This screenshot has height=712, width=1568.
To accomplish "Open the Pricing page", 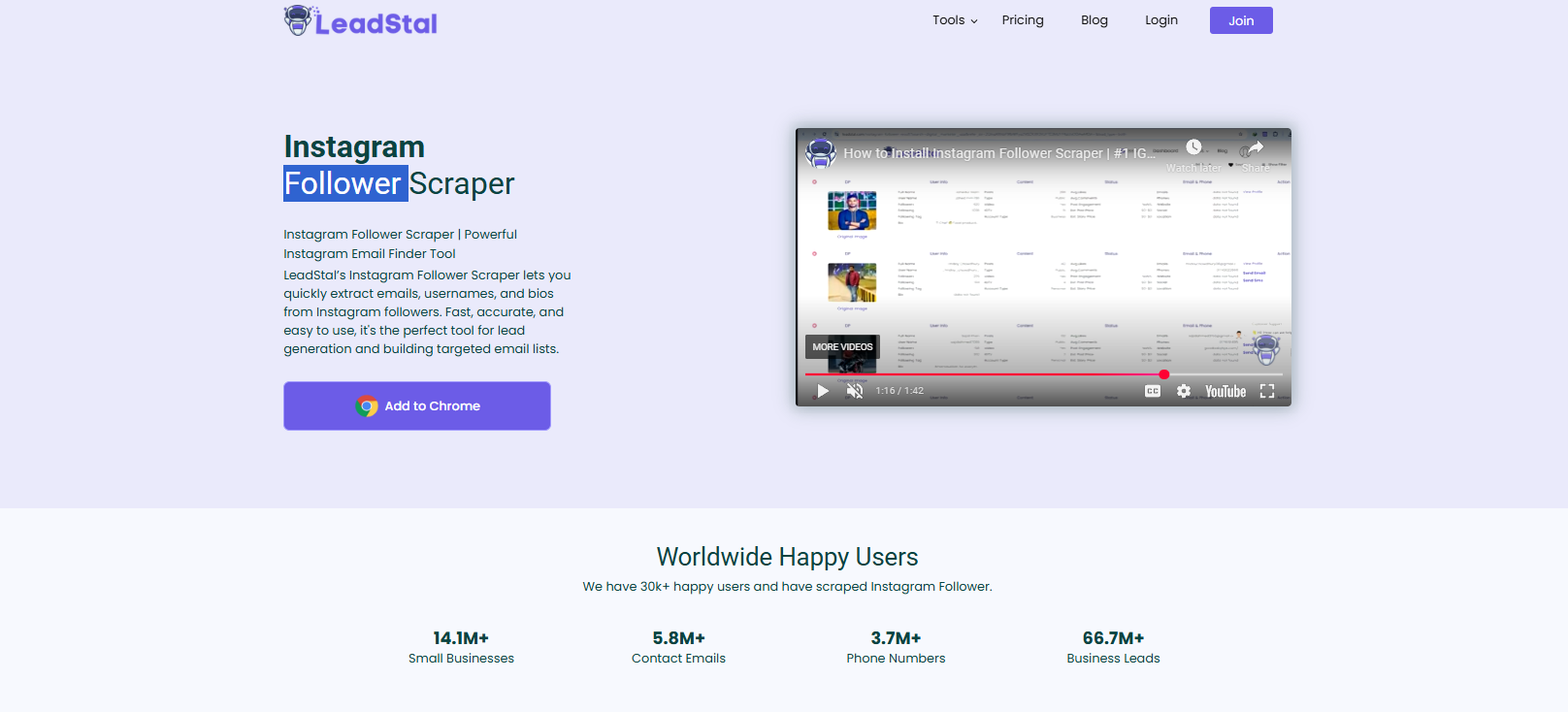I will (x=1023, y=20).
